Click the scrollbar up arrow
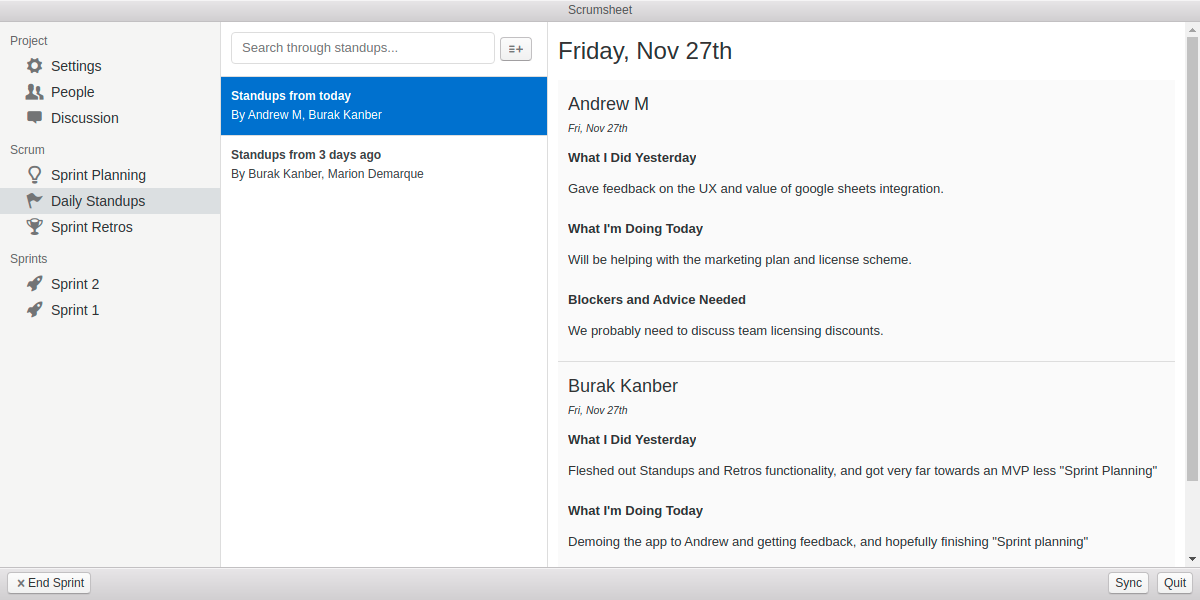The width and height of the screenshot is (1200, 600). [1192, 30]
